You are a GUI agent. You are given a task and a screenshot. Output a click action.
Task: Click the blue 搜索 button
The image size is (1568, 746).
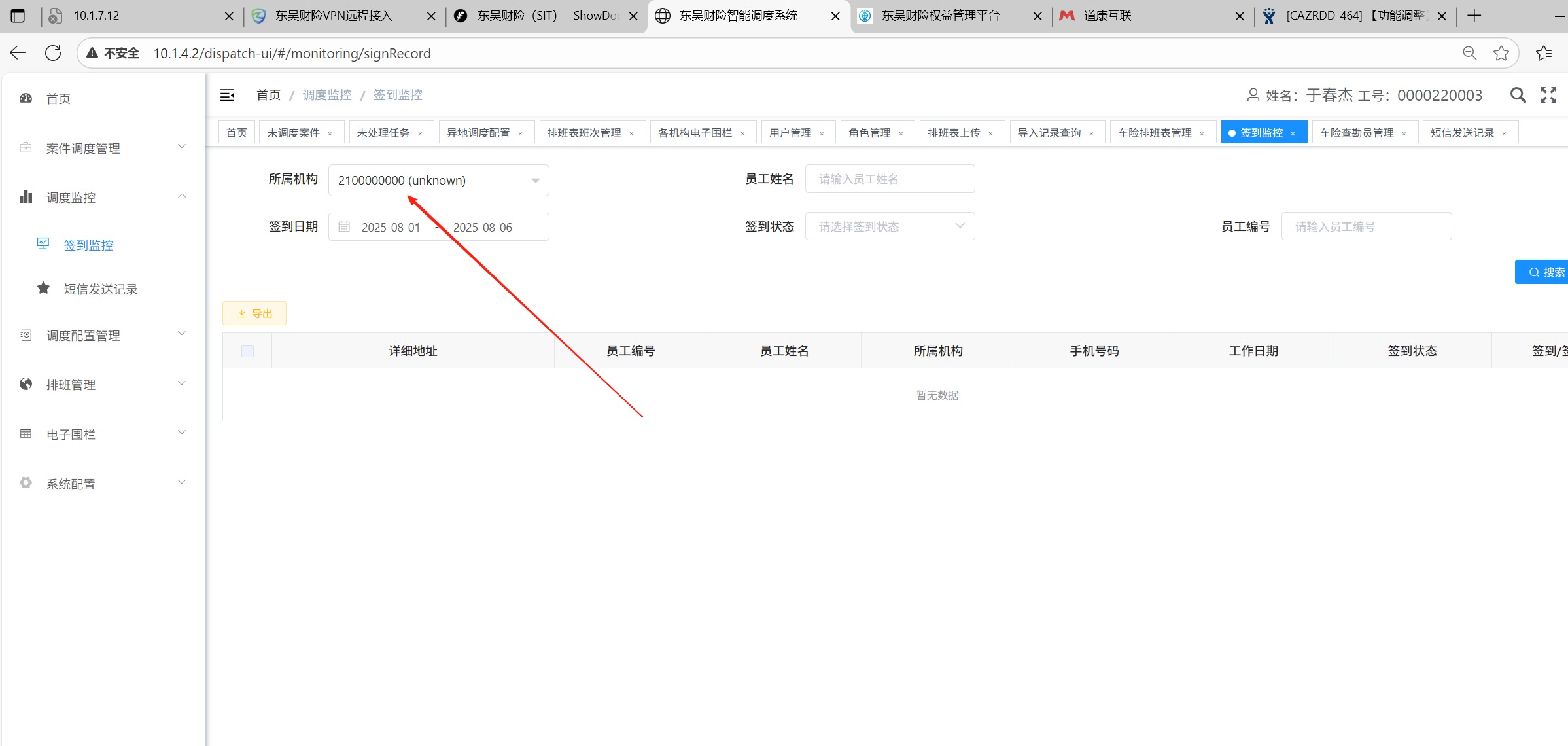point(1545,272)
